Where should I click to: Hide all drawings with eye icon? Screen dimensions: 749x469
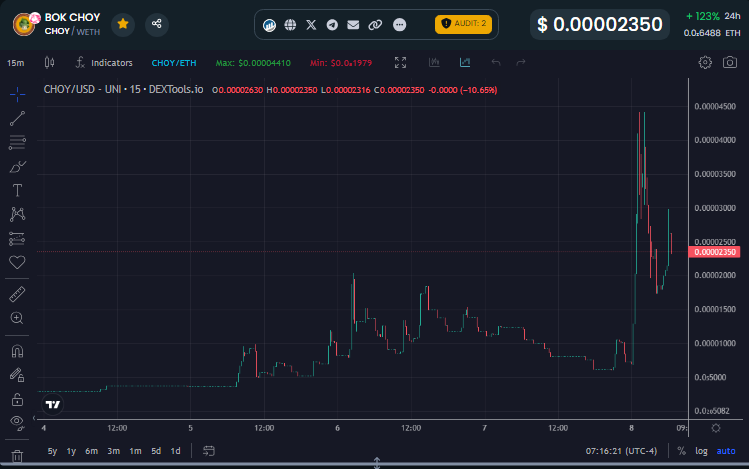pyautogui.click(x=17, y=422)
